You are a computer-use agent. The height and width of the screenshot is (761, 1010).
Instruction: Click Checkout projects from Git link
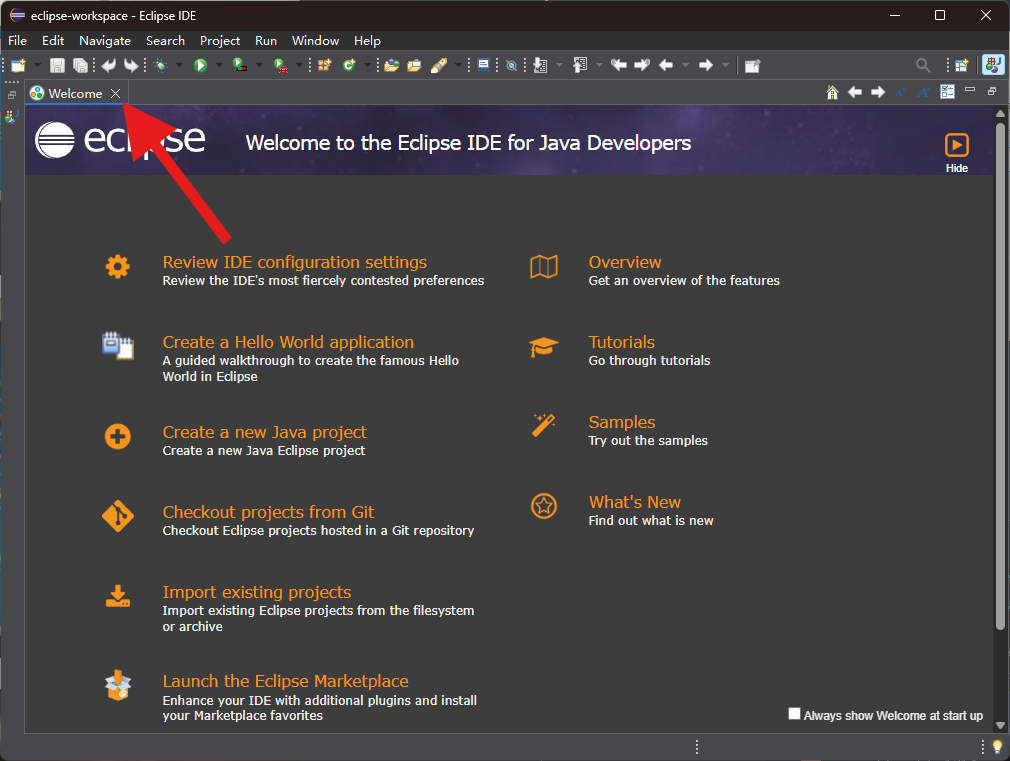[268, 512]
